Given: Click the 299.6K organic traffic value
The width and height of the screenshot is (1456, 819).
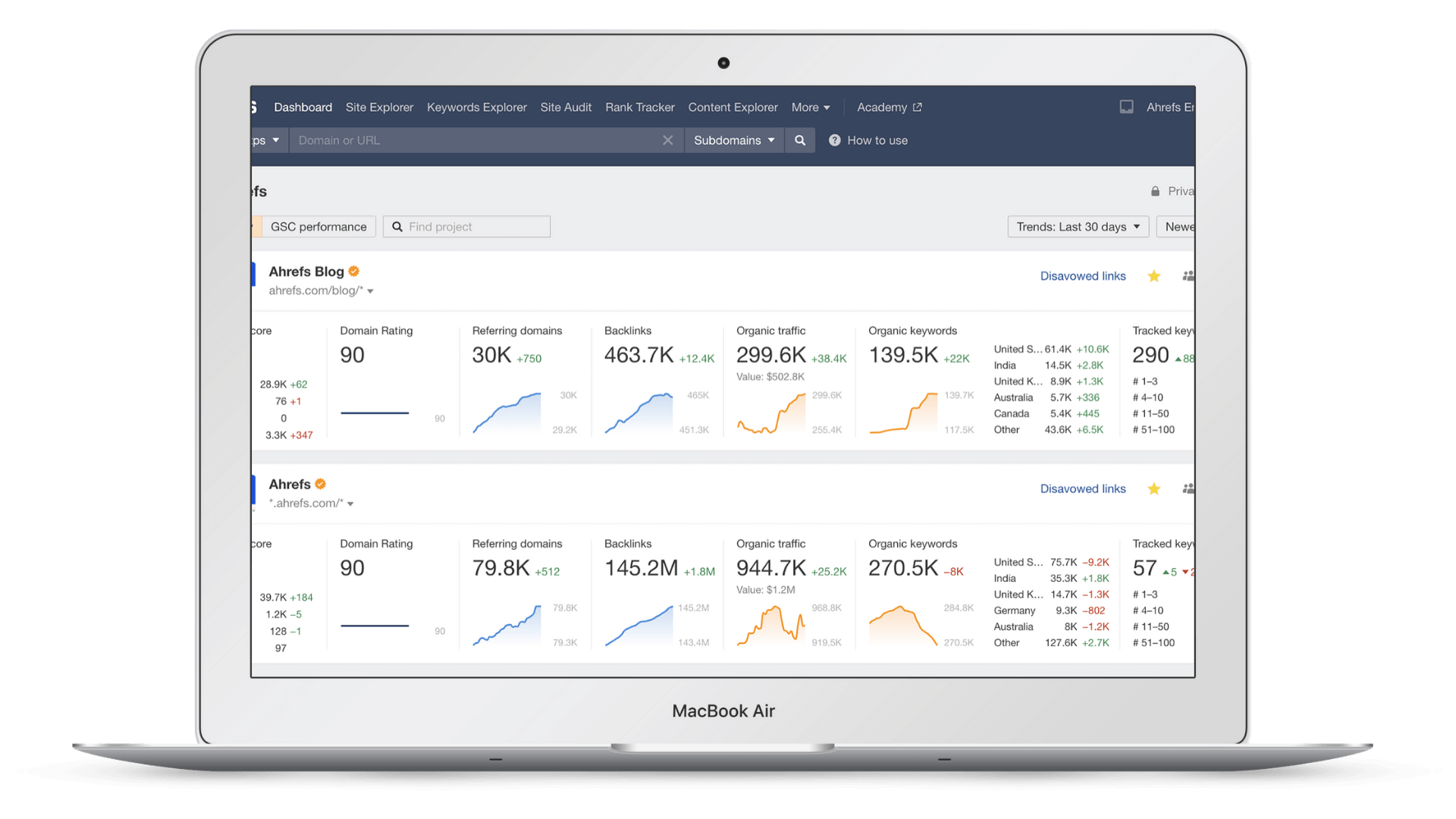Looking at the screenshot, I should pos(770,355).
